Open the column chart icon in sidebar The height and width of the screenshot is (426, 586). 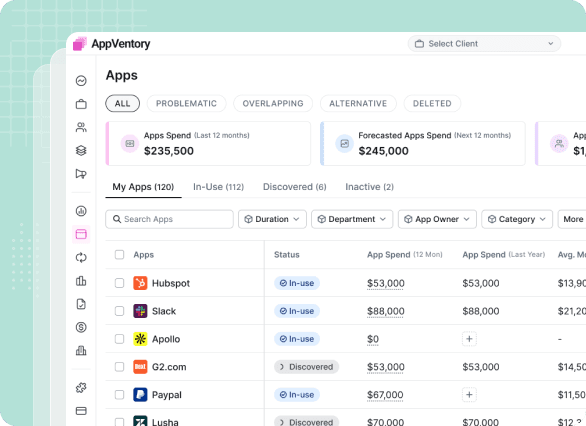pos(81,281)
